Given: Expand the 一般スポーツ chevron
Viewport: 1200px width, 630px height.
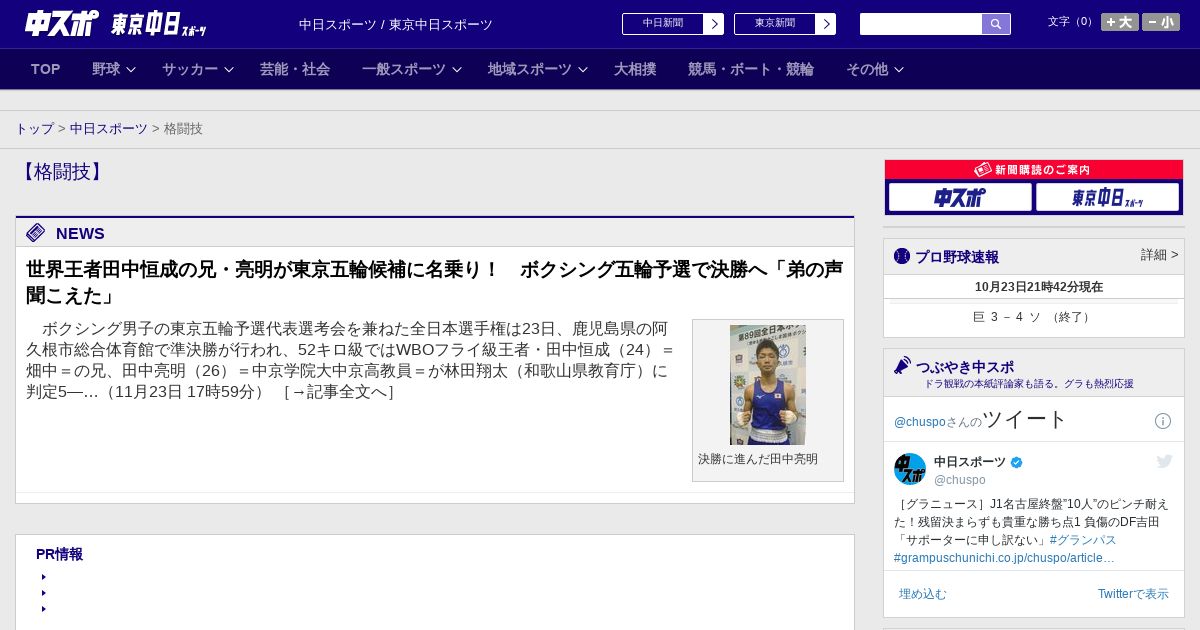Looking at the screenshot, I should (x=457, y=69).
